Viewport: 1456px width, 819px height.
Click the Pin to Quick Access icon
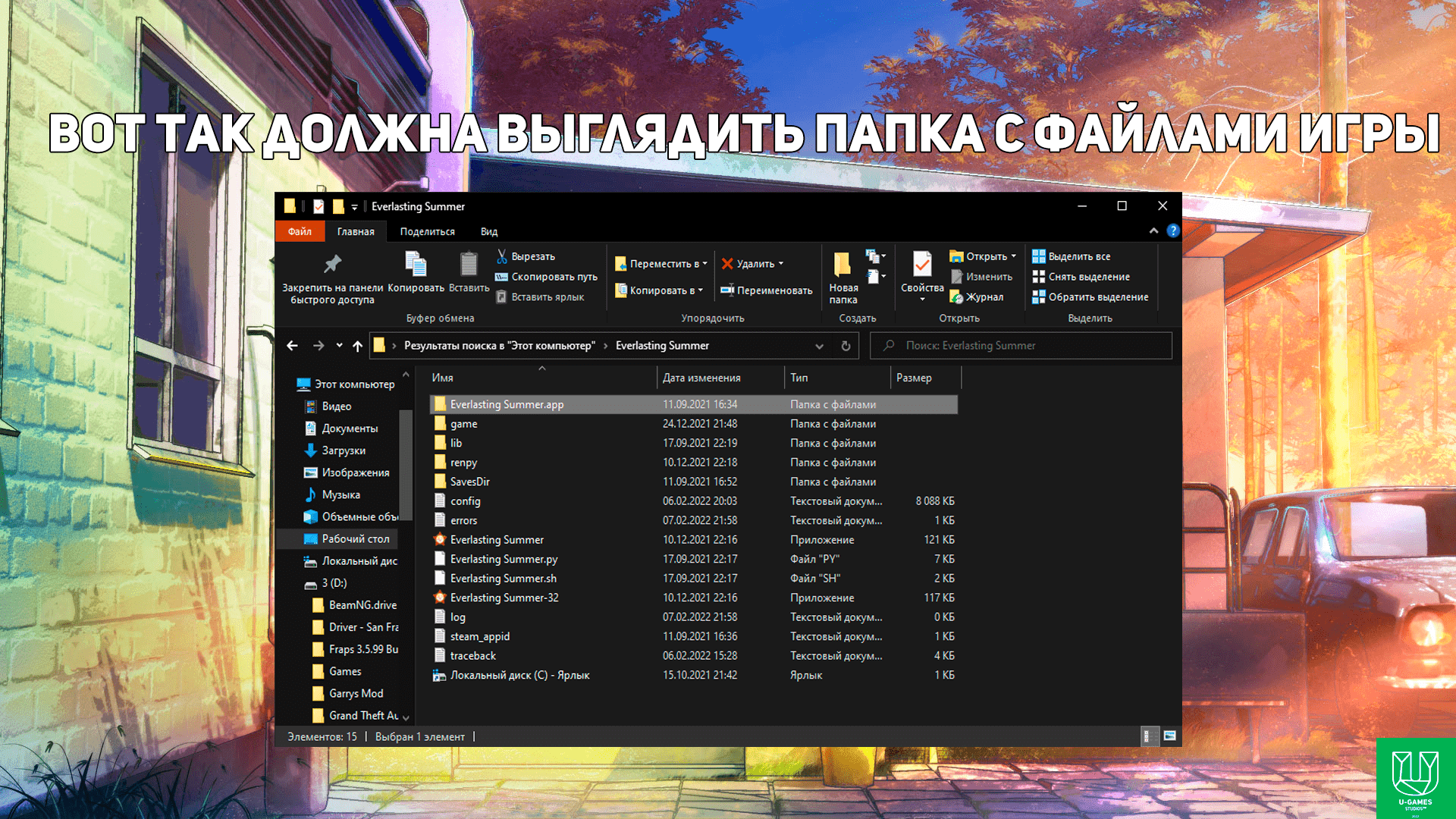(x=332, y=265)
